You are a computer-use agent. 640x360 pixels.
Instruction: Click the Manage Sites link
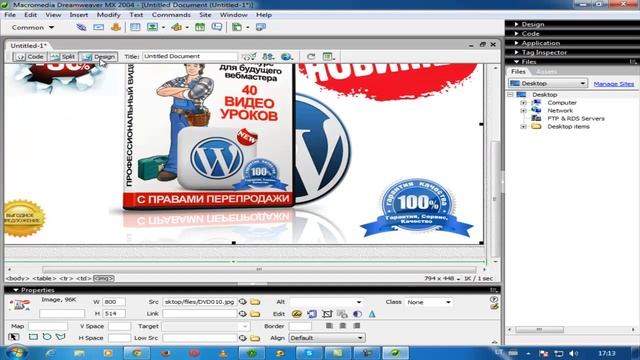pyautogui.click(x=614, y=84)
